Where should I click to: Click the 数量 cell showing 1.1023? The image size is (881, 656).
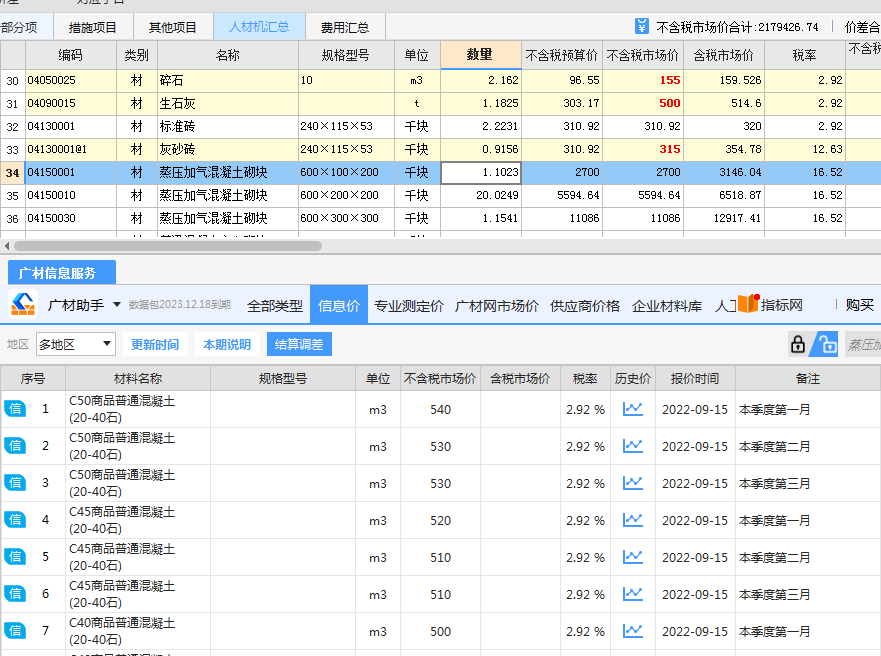point(481,172)
